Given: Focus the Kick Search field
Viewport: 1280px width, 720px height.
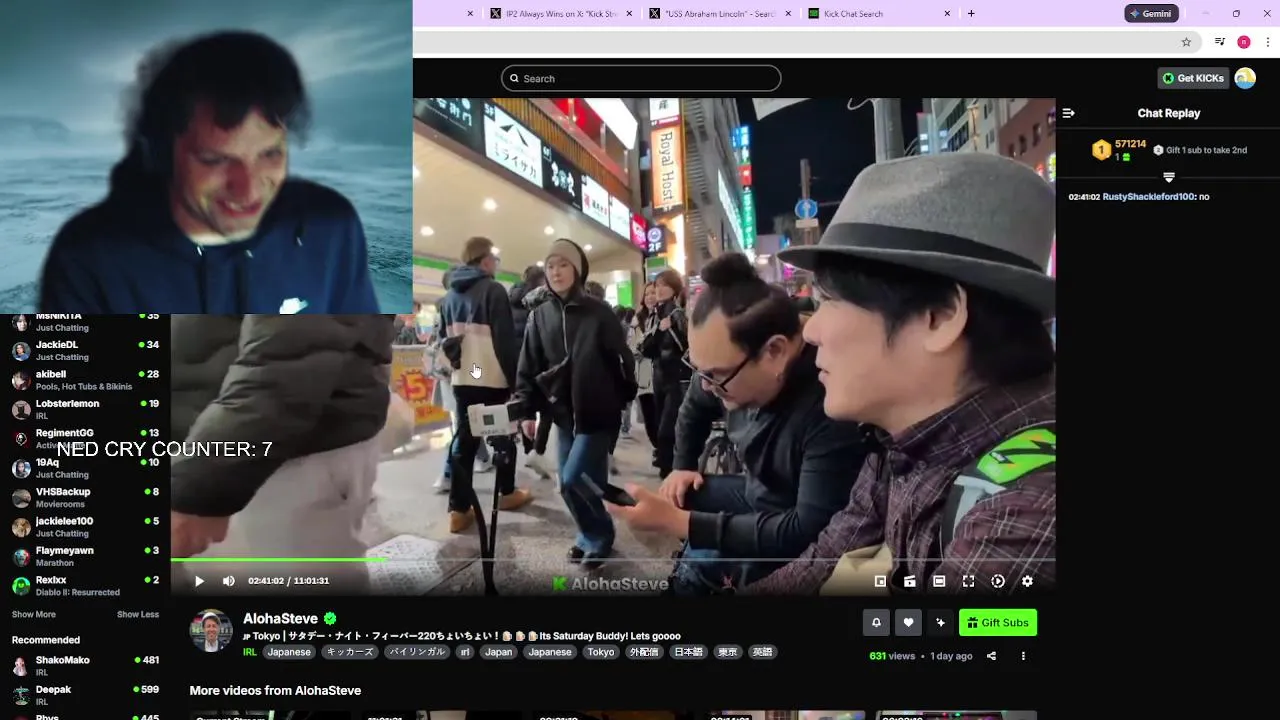Looking at the screenshot, I should pyautogui.click(x=641, y=78).
